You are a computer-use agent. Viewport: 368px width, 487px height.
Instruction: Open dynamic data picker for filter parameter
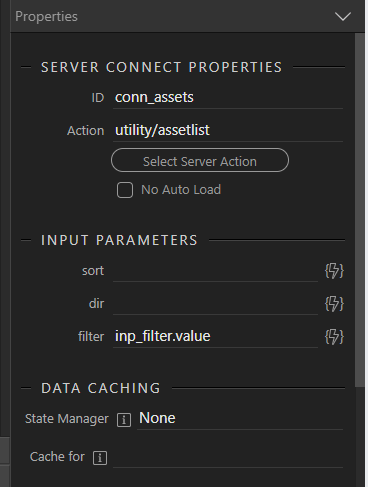(334, 337)
